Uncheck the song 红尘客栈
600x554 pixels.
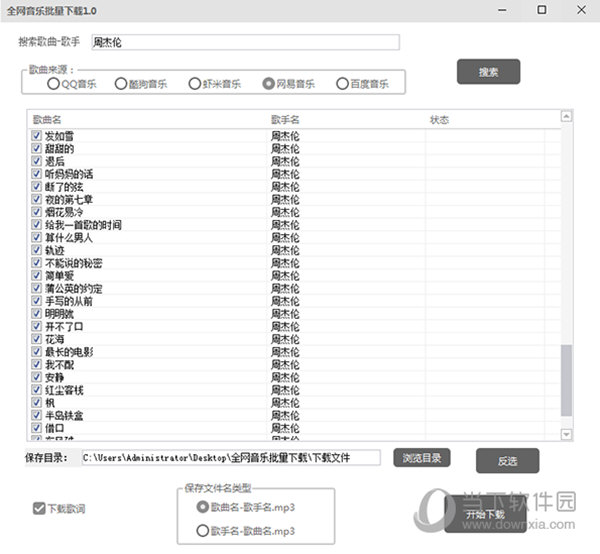(x=36, y=389)
